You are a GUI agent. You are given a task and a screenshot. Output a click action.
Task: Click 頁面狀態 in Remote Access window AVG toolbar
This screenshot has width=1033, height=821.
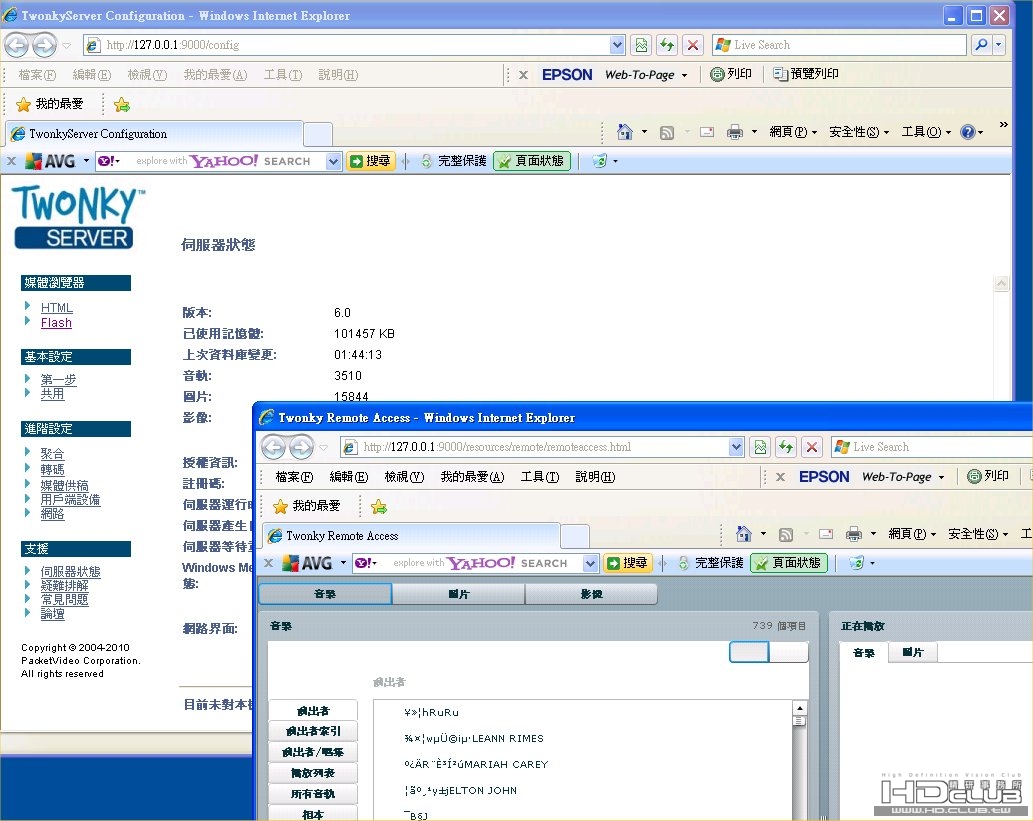[789, 563]
